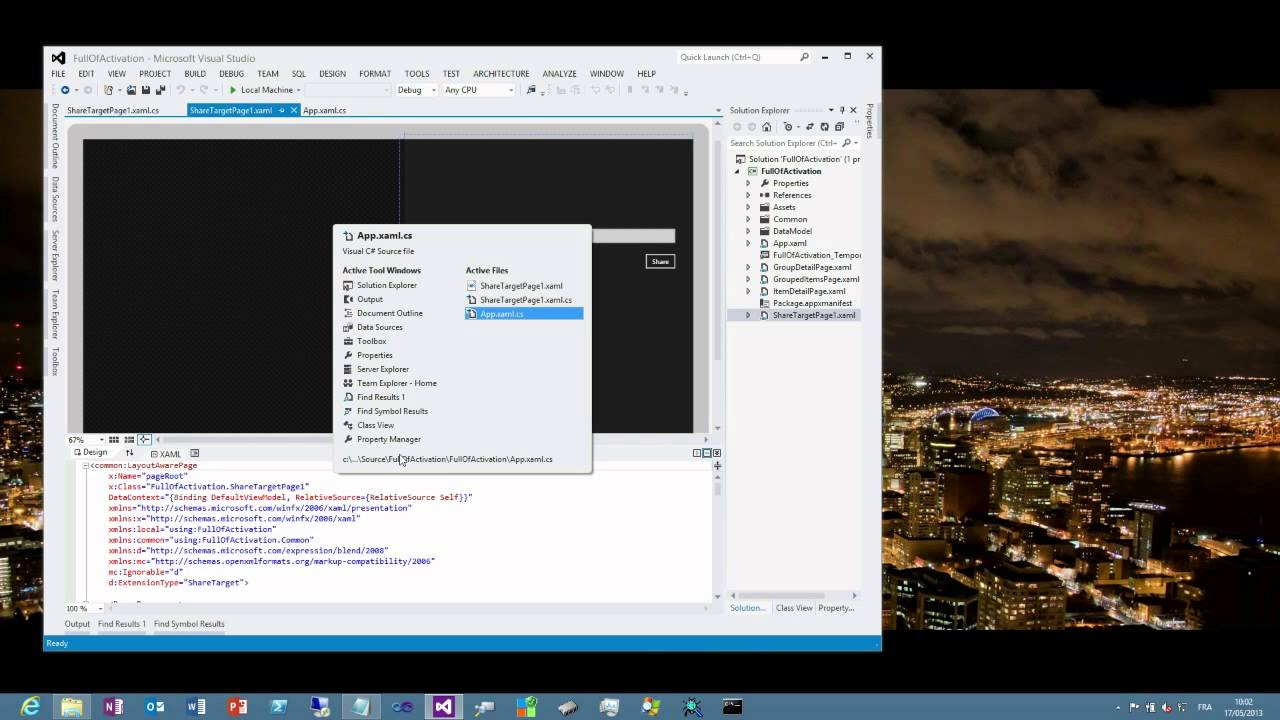The width and height of the screenshot is (1280, 720).
Task: Select Find Symbol Results bottom tab
Action: [189, 624]
